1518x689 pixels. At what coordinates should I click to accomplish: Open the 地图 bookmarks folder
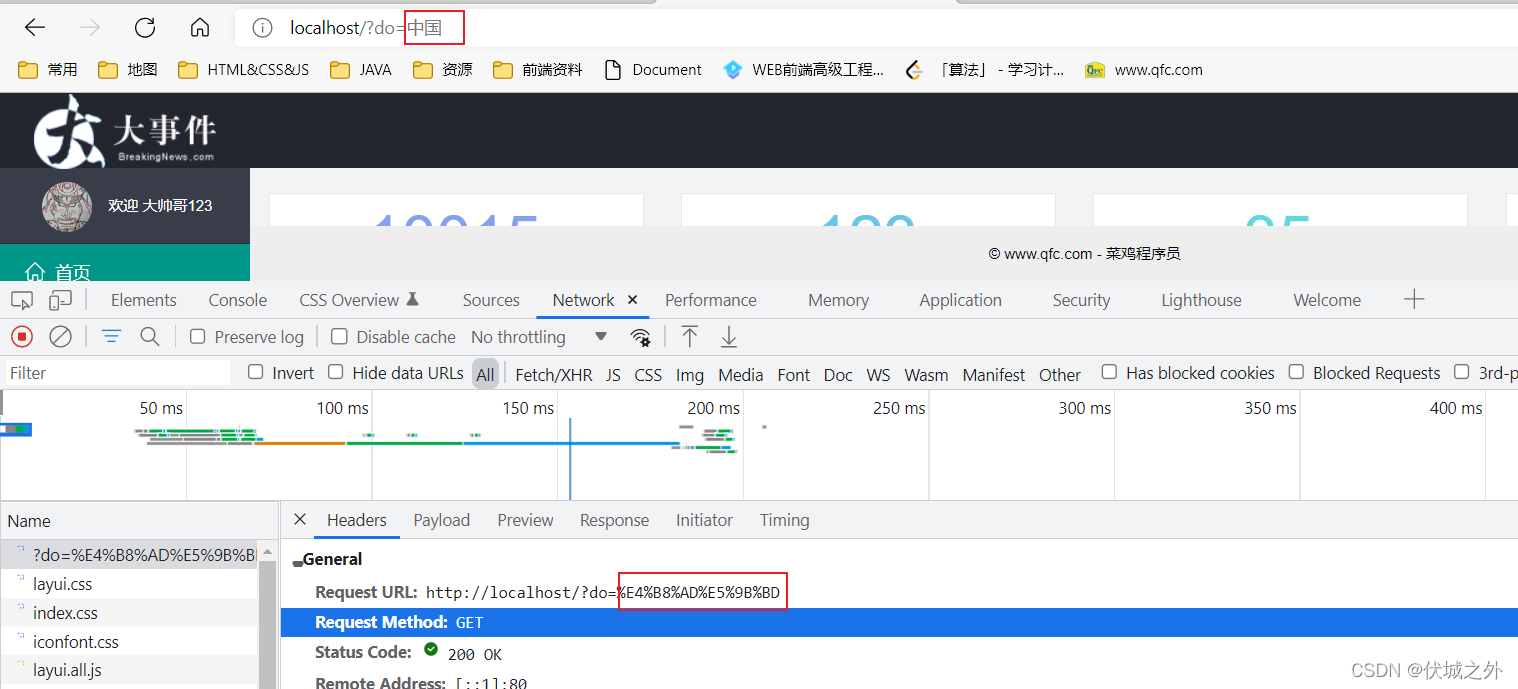point(128,70)
